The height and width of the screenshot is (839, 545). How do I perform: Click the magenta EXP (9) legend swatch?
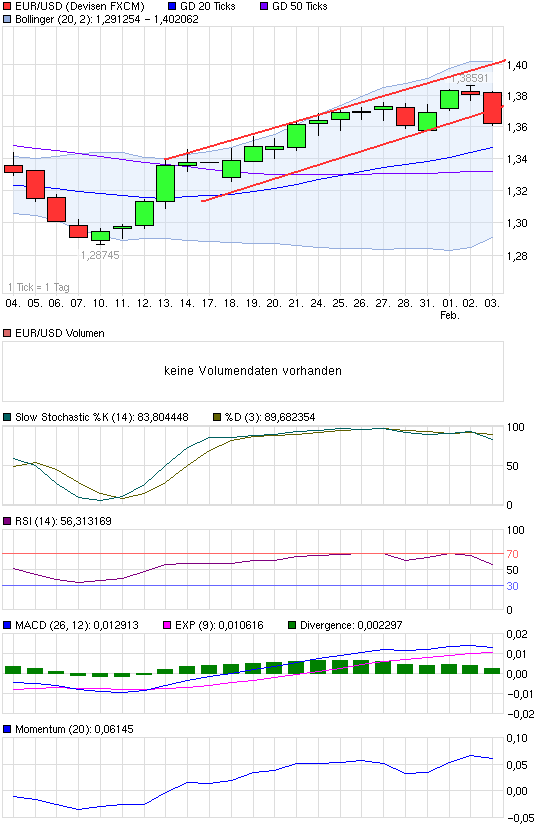click(x=167, y=625)
